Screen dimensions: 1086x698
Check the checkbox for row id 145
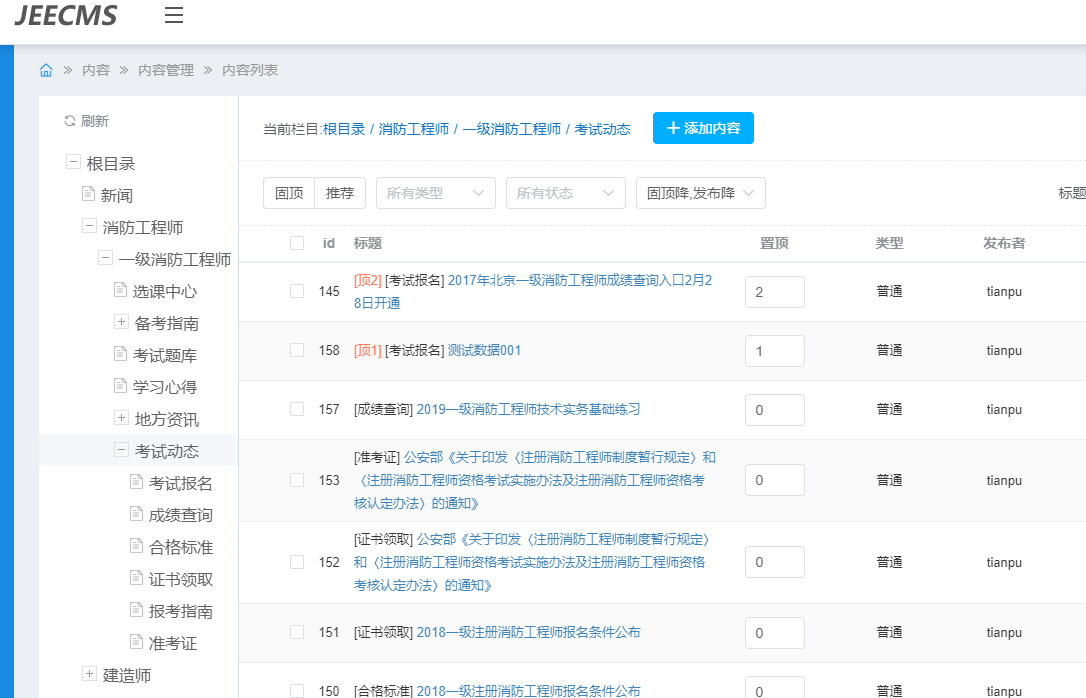[297, 291]
